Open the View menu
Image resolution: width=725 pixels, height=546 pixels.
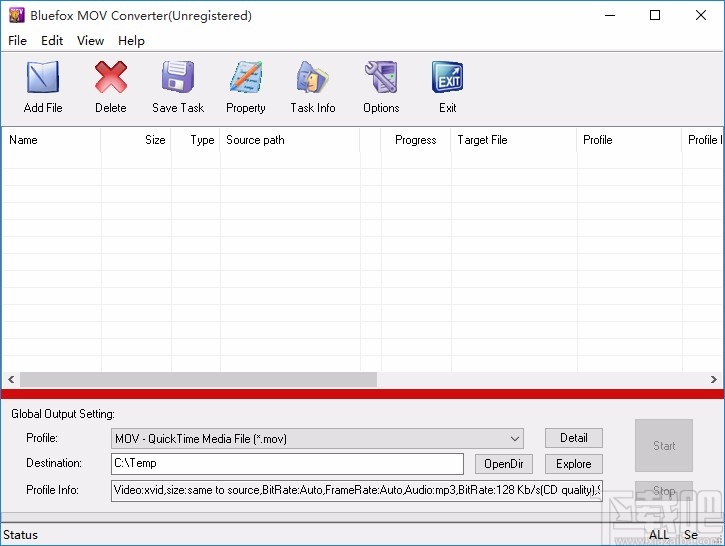90,41
